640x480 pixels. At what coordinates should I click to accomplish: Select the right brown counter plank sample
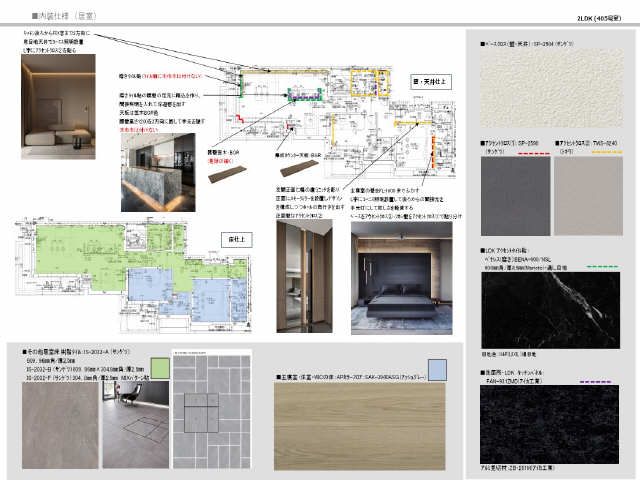pos(300,168)
